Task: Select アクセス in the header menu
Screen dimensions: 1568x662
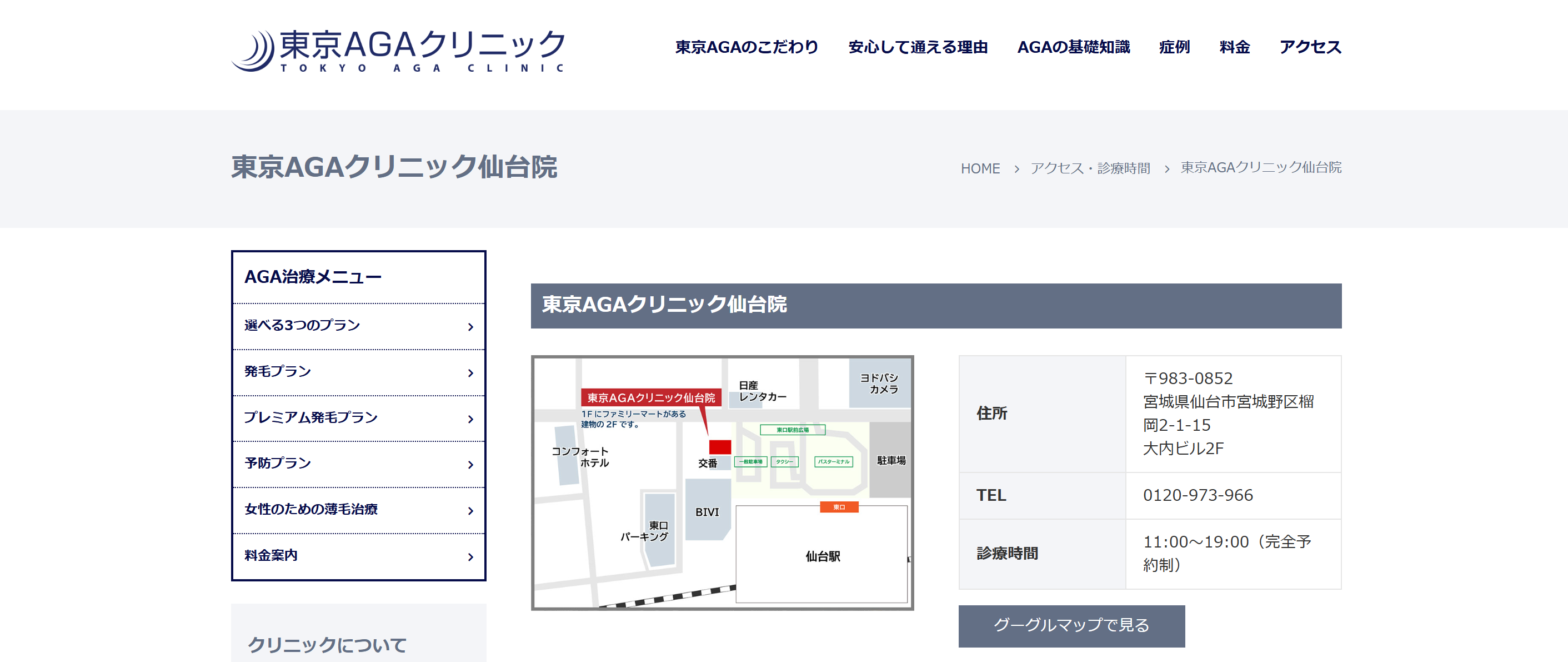Action: coord(1310,47)
